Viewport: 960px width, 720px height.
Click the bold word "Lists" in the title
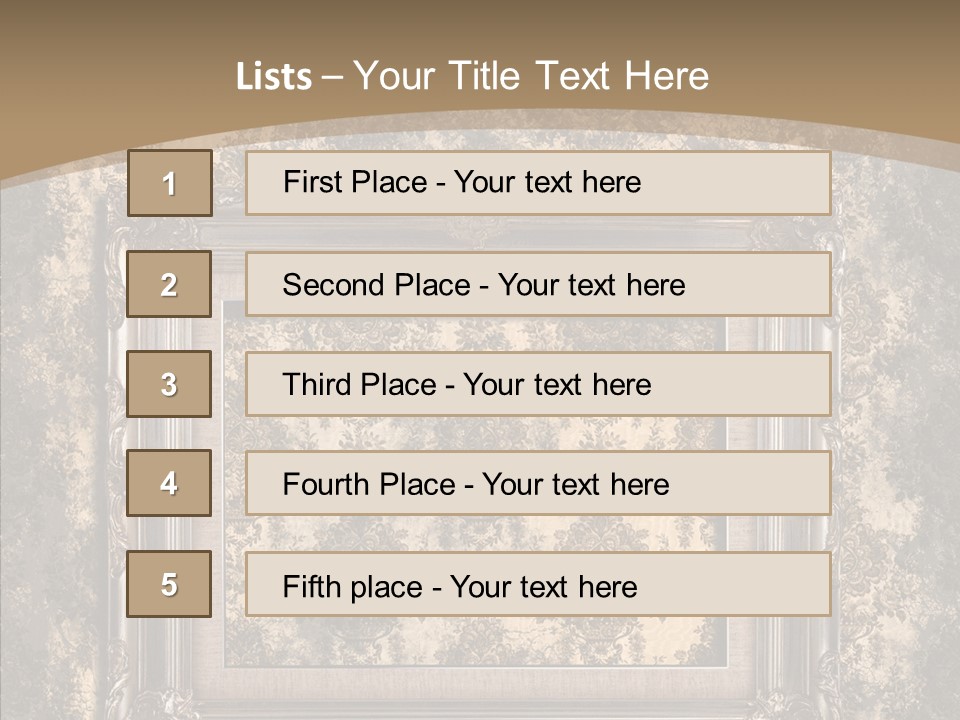coord(274,77)
